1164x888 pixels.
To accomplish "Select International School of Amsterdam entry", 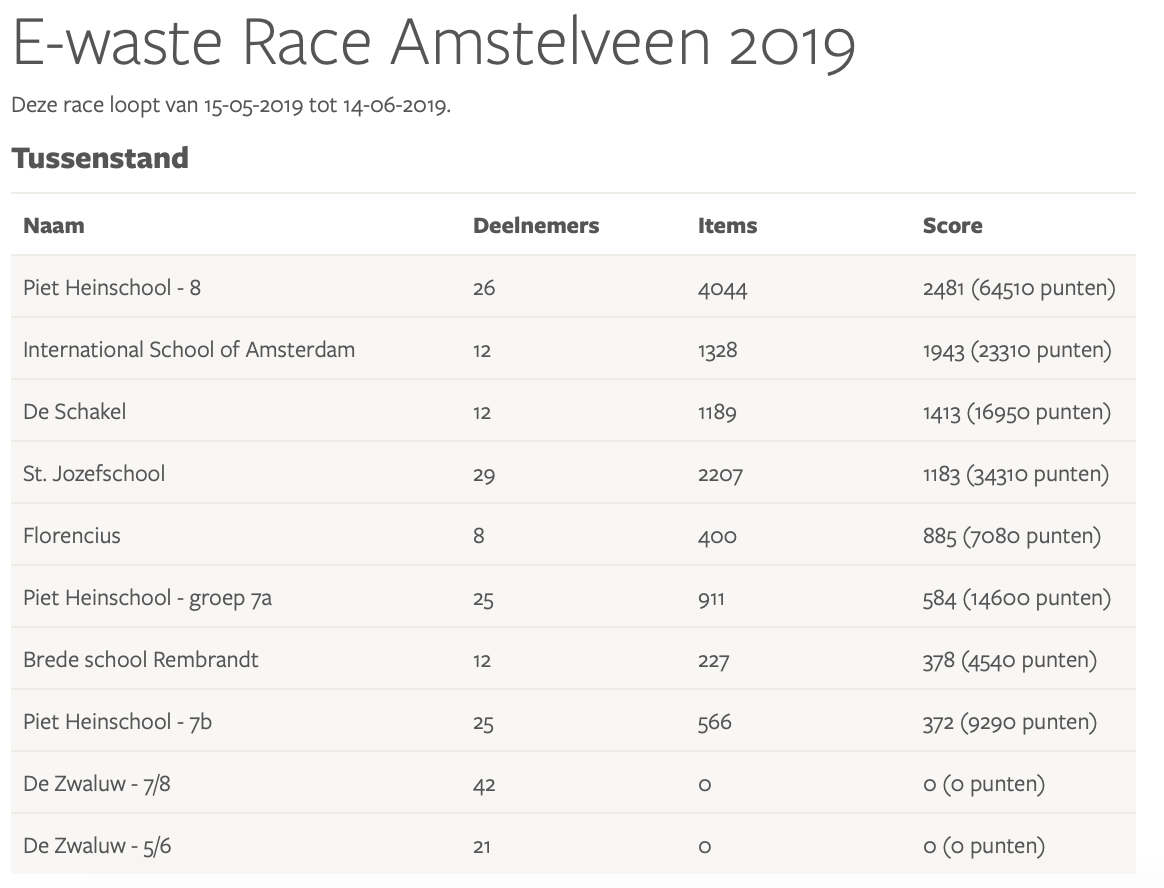I will click(x=189, y=350).
